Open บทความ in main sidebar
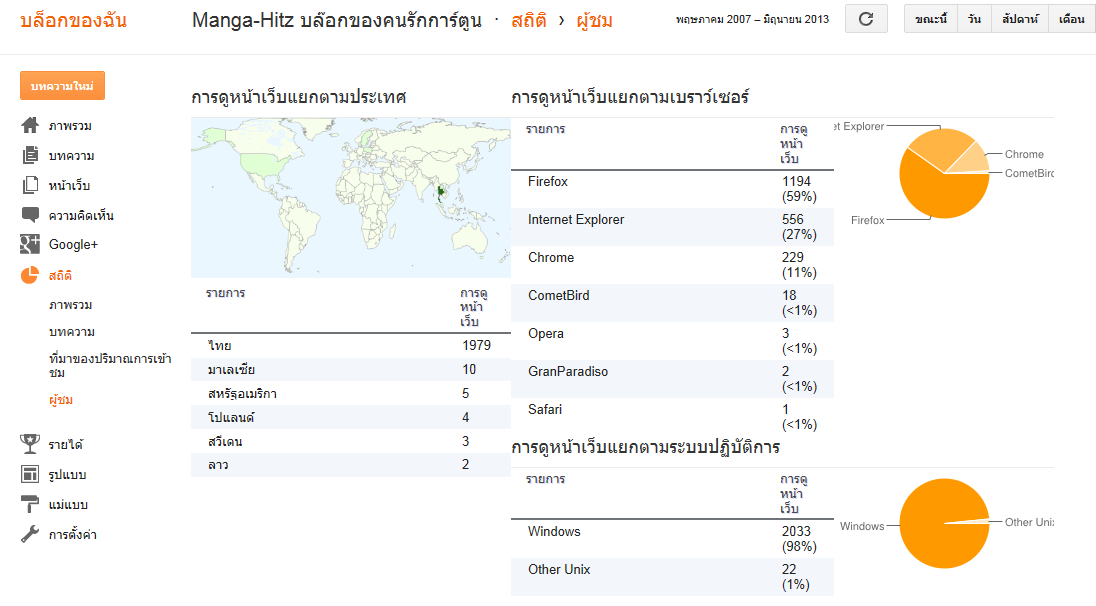1096x606 pixels. point(71,156)
